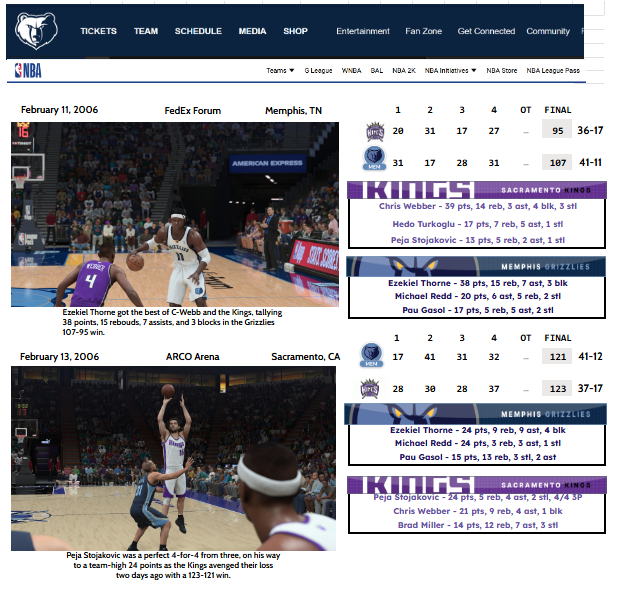Open the TICKETS menu
Screen dimensions: 617x591
[98, 31]
